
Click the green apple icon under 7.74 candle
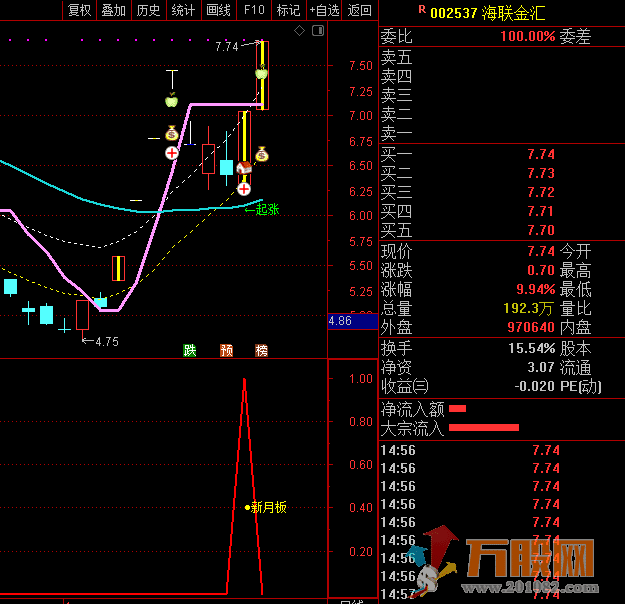261,73
